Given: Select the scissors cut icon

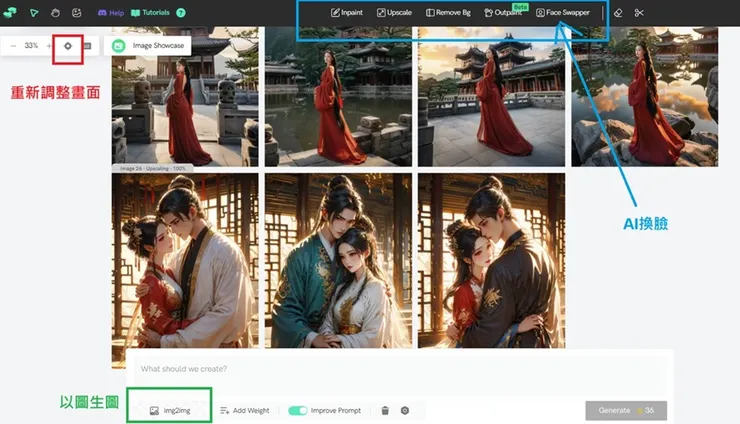Looking at the screenshot, I should (639, 13).
